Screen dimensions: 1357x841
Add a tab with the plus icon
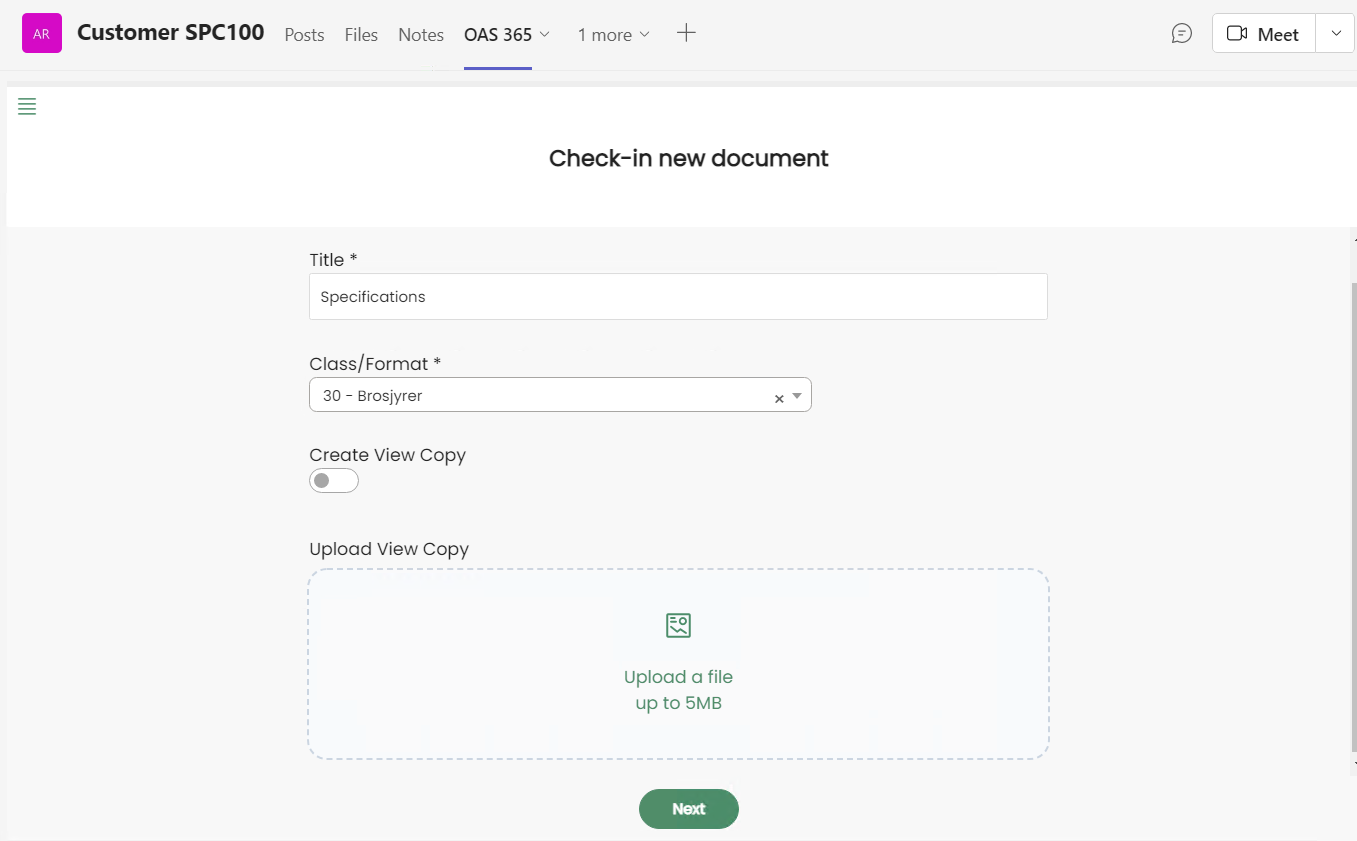pos(686,33)
